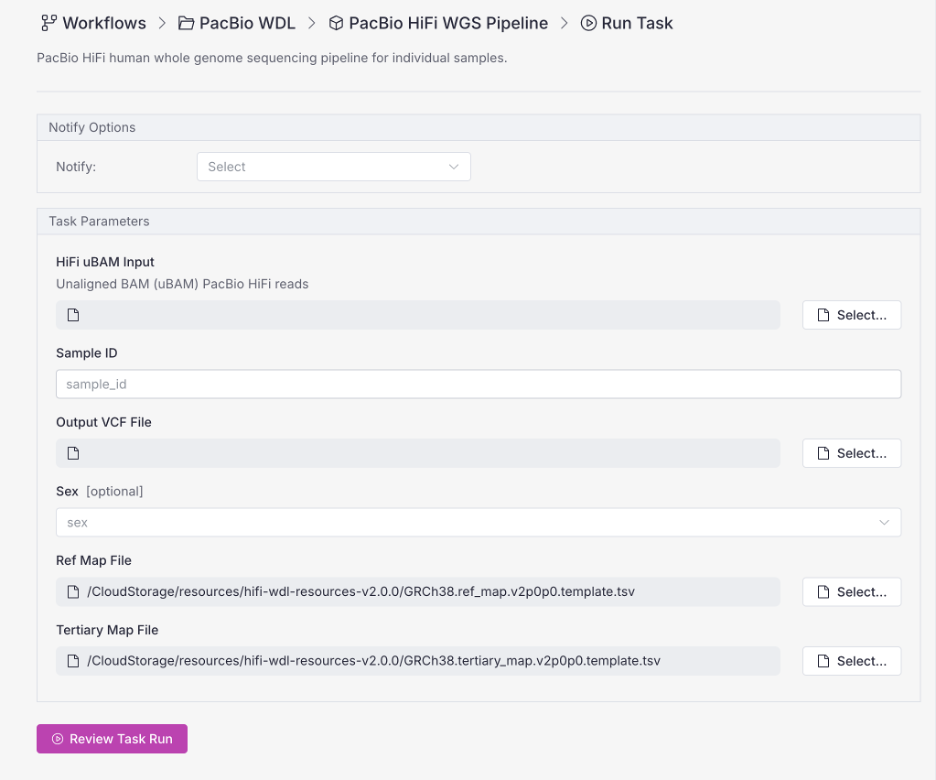Click file icon in Output VCF File field
Image resolution: width=936 pixels, height=780 pixels.
coord(73,454)
